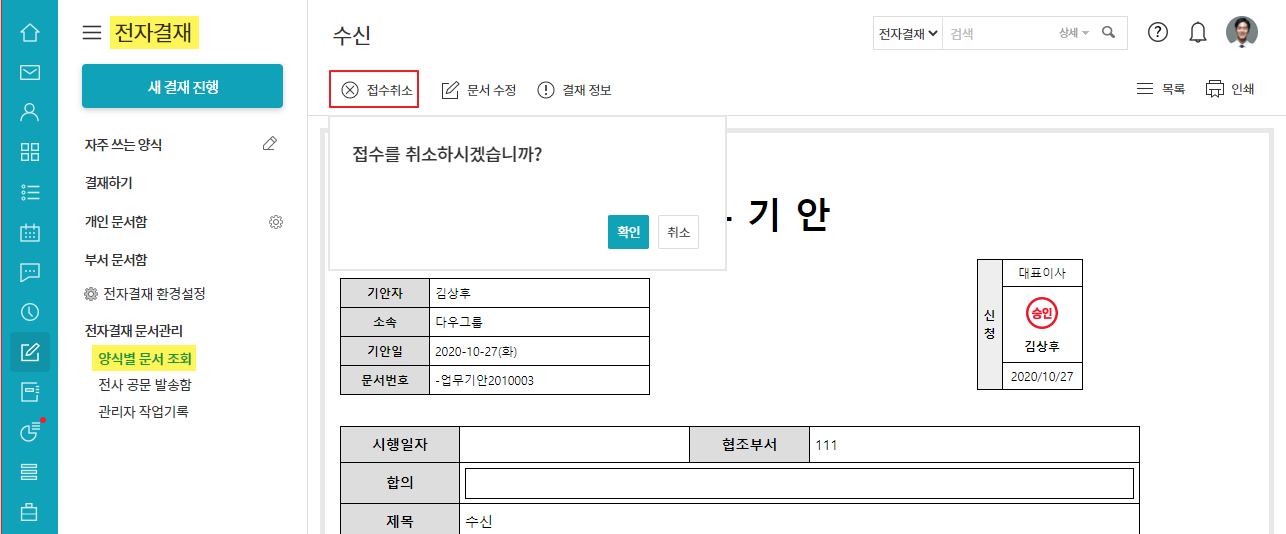Click edit pencil beside 자주 쓰는 양식
1286x534 pixels.
pyautogui.click(x=269, y=145)
